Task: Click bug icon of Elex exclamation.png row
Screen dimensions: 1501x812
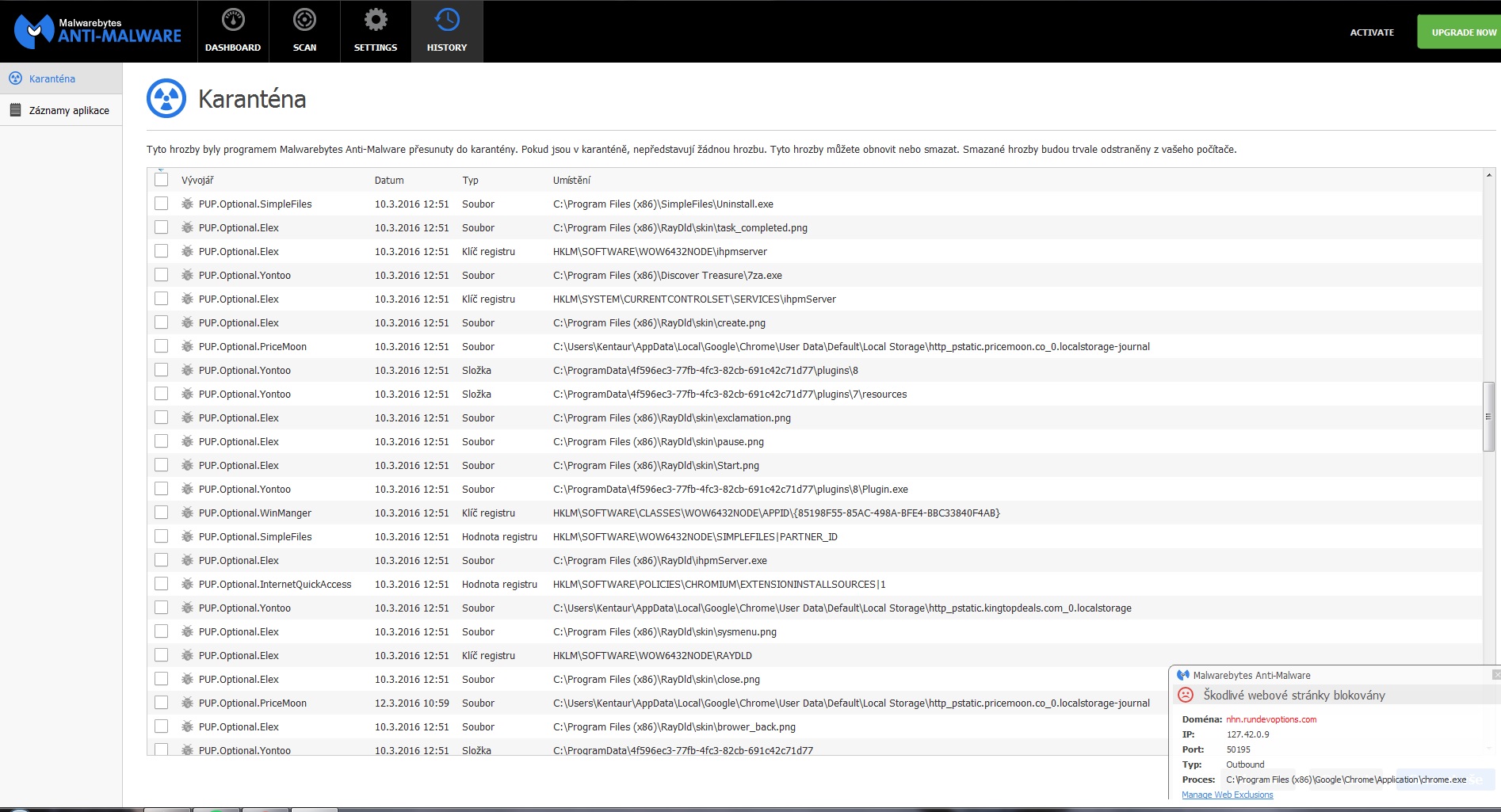Action: pyautogui.click(x=187, y=417)
